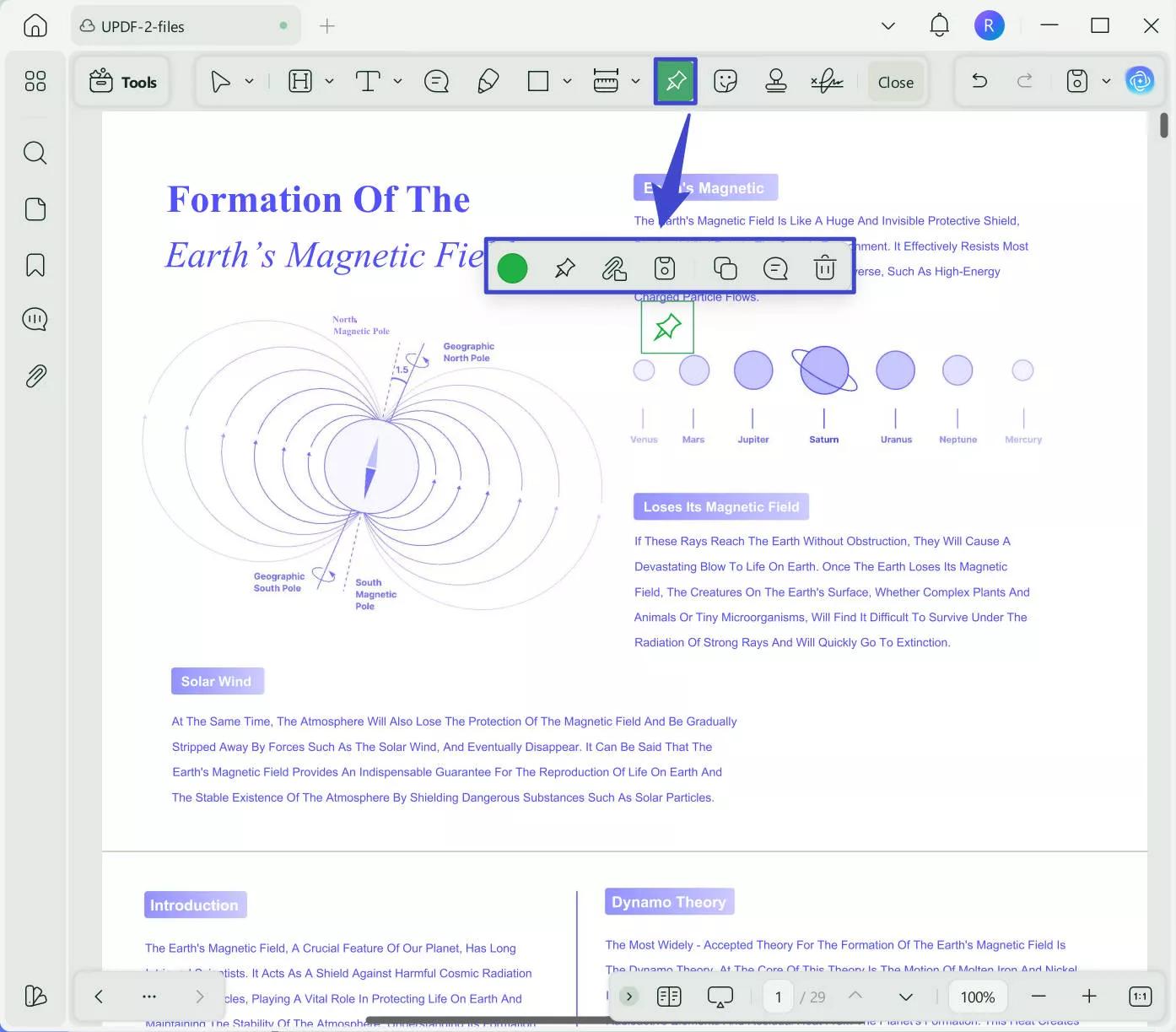This screenshot has height=1032, width=1176.
Task: Toggle the active pin attachment tool
Action: pos(676,81)
